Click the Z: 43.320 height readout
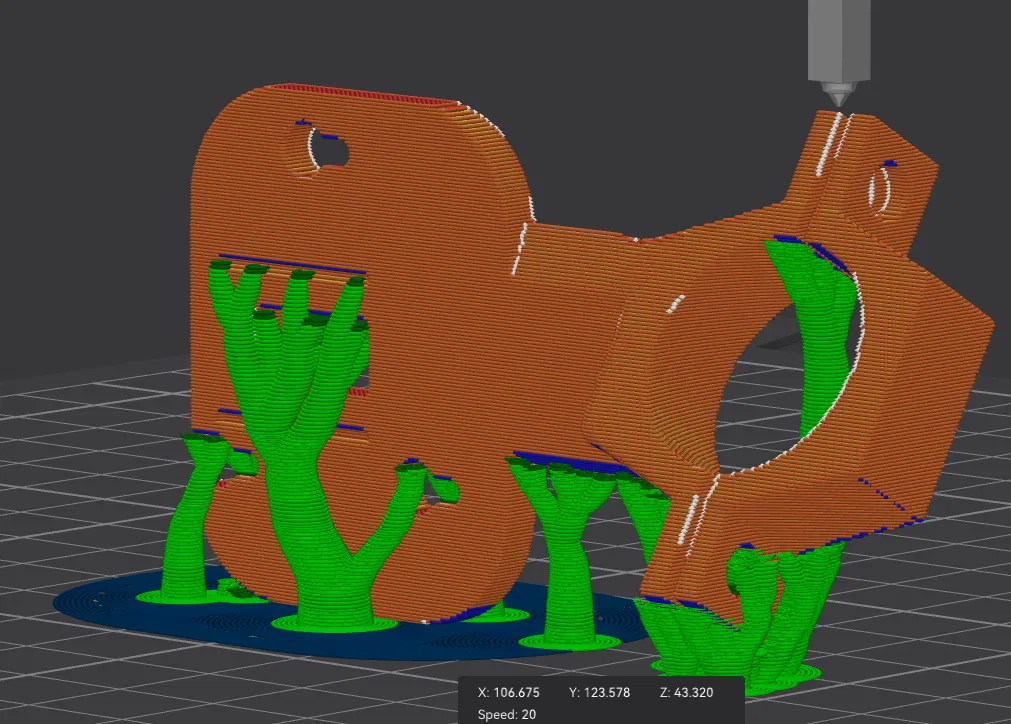The height and width of the screenshot is (724, 1011). point(686,692)
